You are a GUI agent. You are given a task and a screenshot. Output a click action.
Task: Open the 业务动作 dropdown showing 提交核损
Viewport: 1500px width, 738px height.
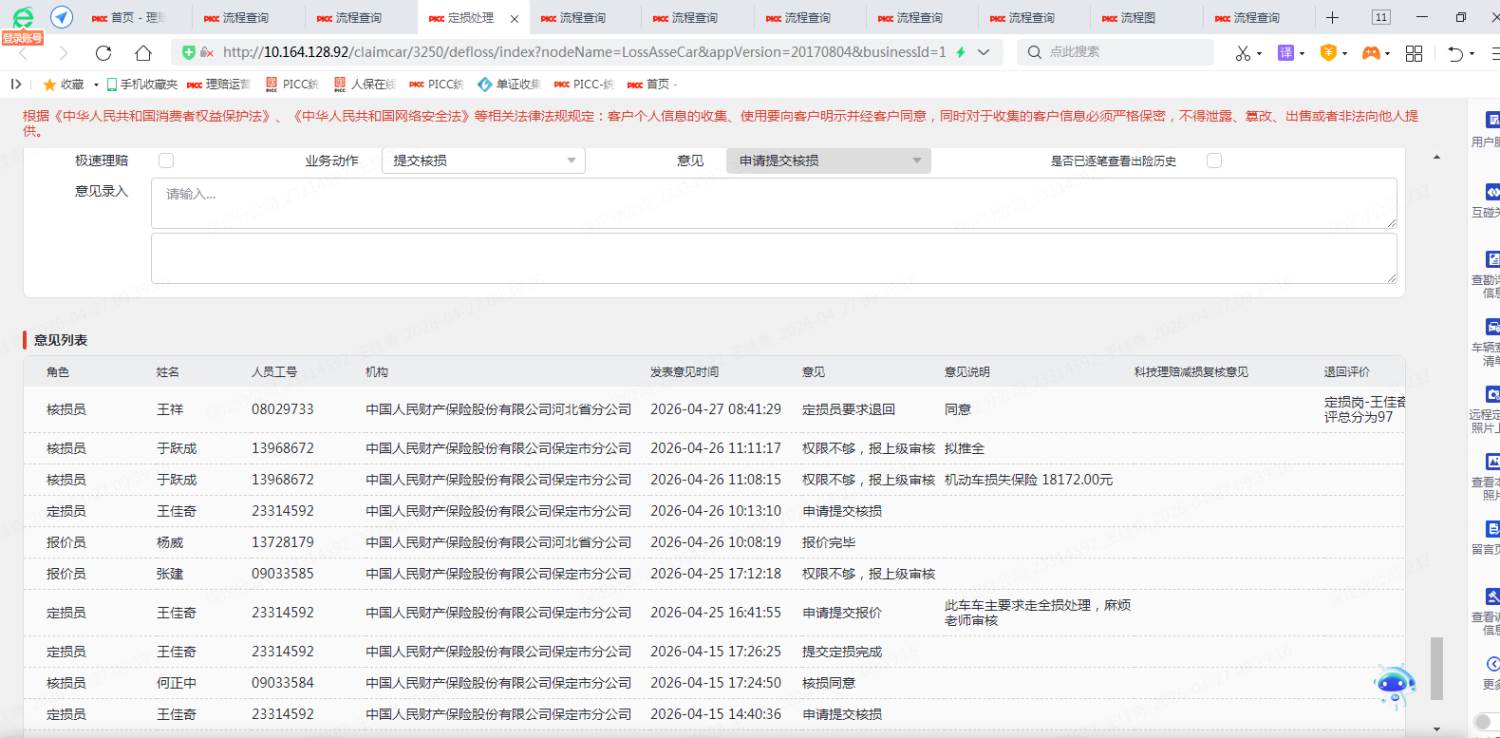(x=485, y=160)
